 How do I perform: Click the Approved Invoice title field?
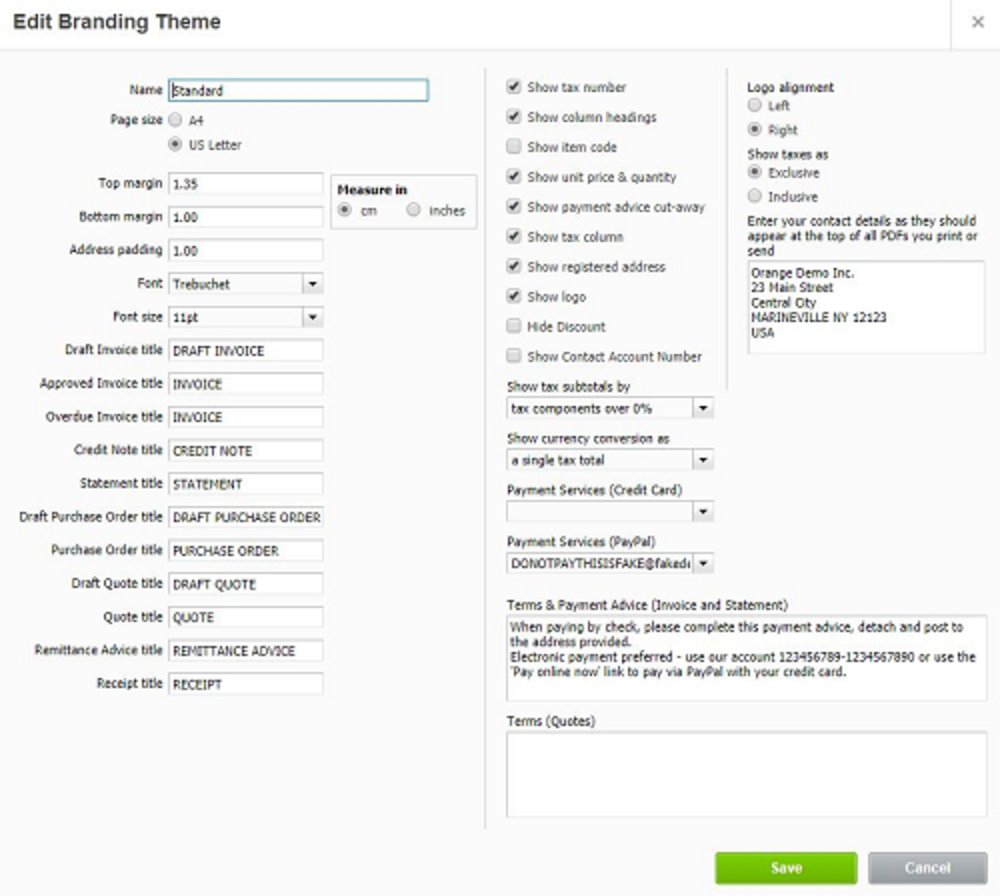pyautogui.click(x=246, y=384)
